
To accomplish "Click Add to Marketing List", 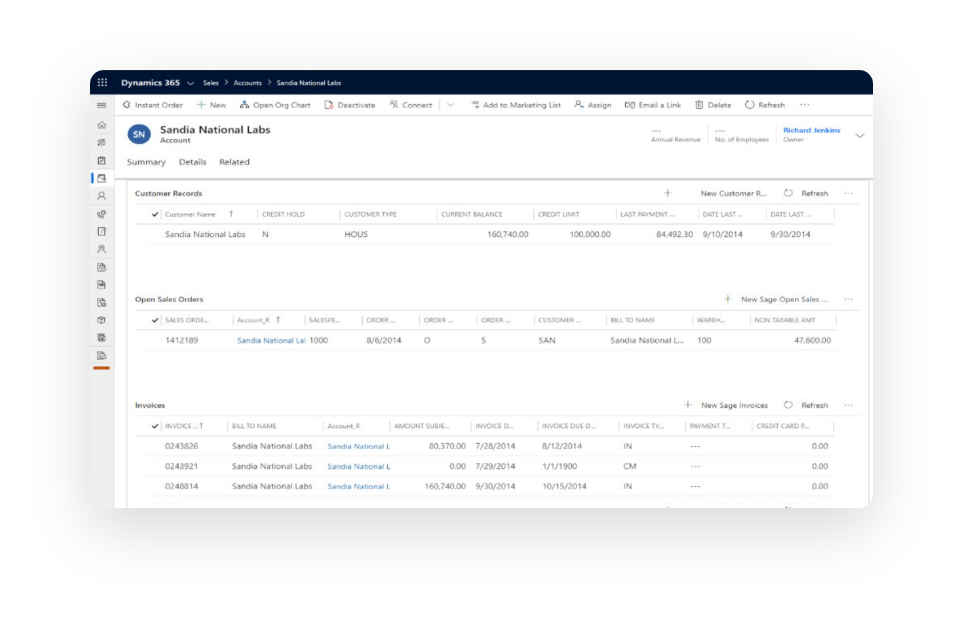I will point(516,105).
